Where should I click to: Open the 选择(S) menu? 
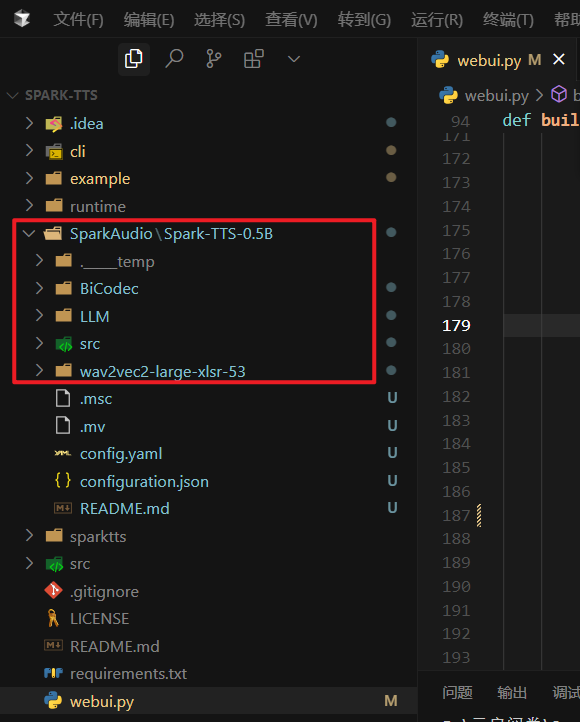[x=219, y=20]
